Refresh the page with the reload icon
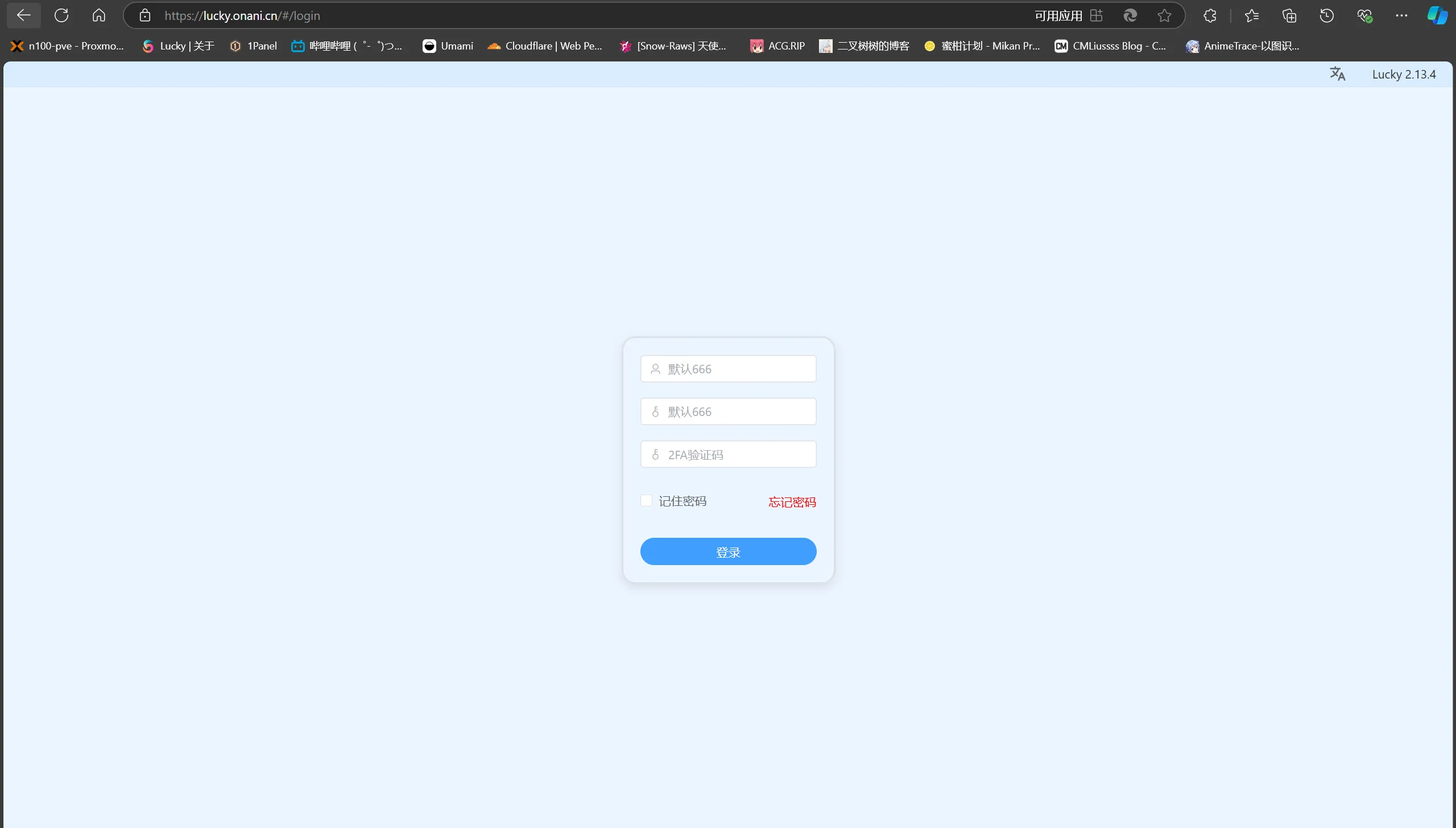The width and height of the screenshot is (1456, 828). click(61, 15)
